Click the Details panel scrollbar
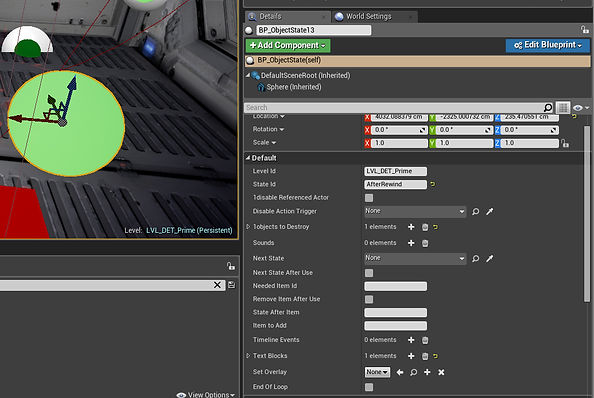The image size is (594, 398). point(587,214)
